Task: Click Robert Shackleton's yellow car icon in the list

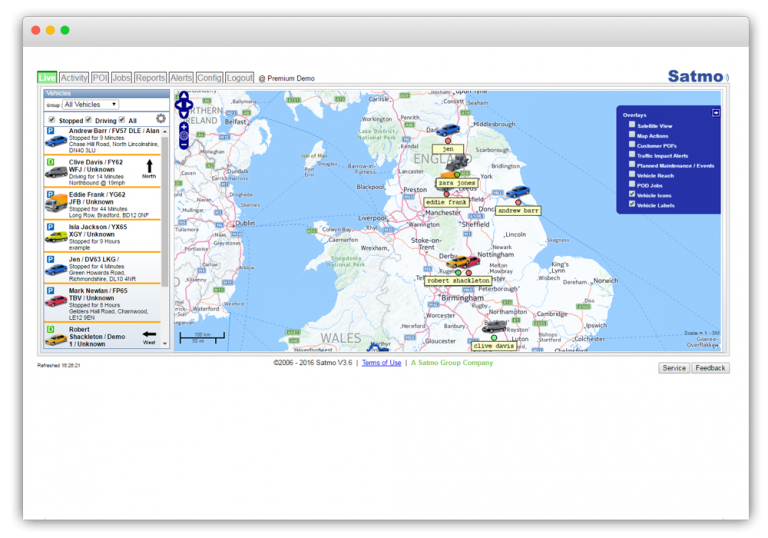Action: point(56,340)
